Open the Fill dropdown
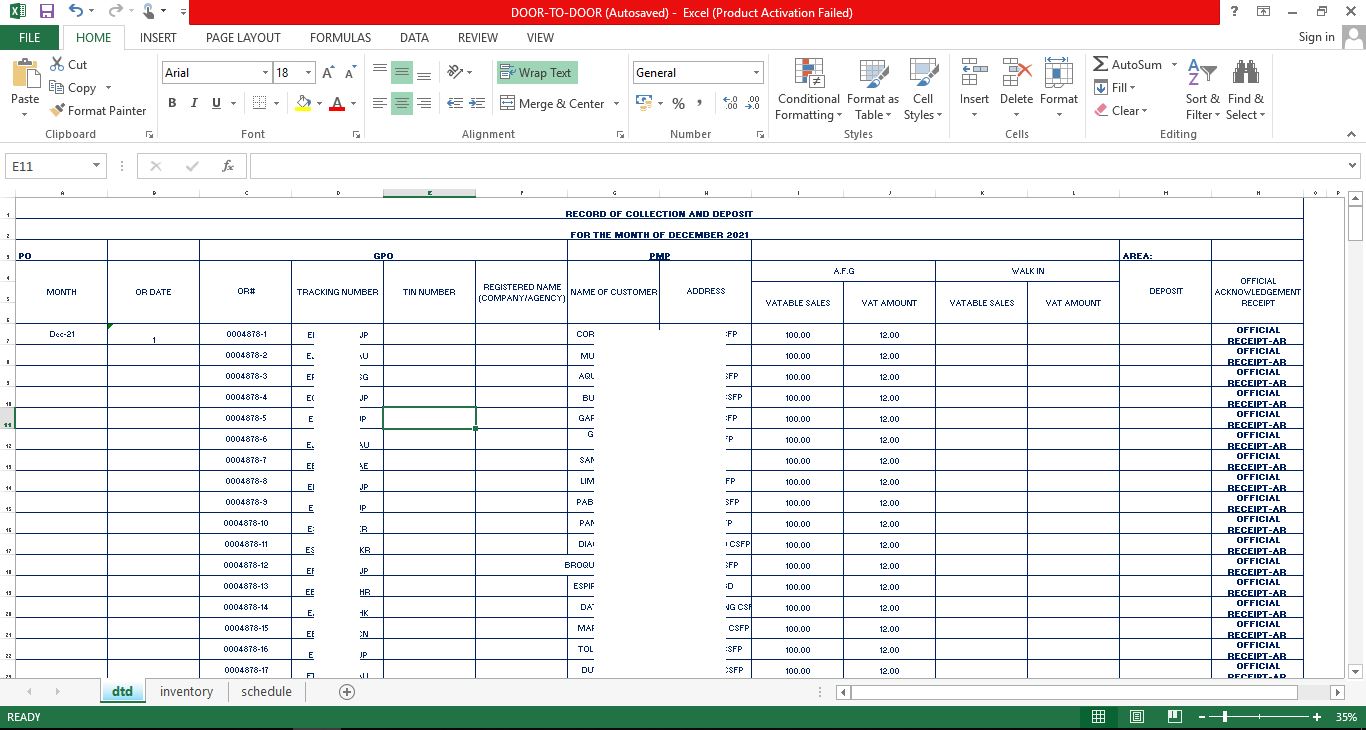Viewport: 1366px width, 730px height. 1115,87
